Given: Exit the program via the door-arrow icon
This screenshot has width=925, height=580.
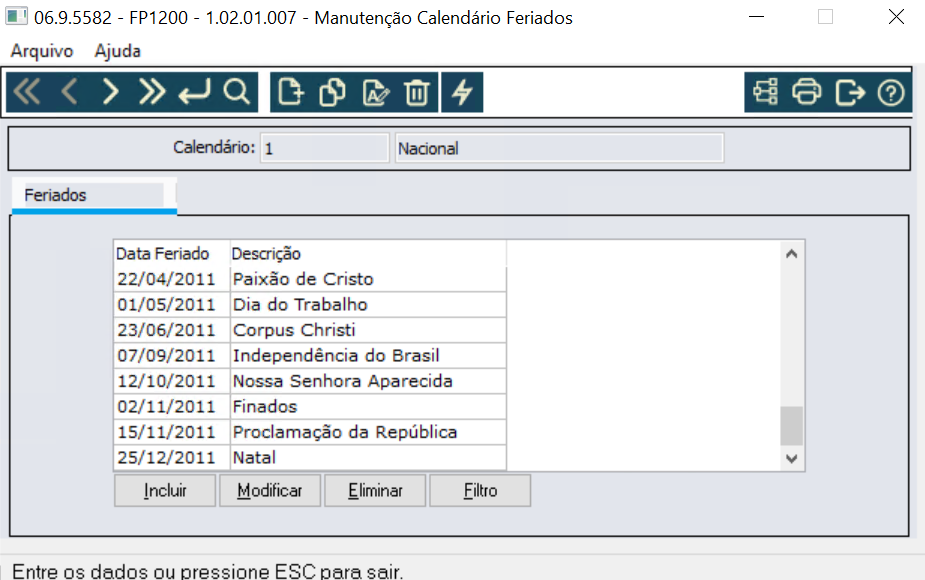Looking at the screenshot, I should point(849,92).
